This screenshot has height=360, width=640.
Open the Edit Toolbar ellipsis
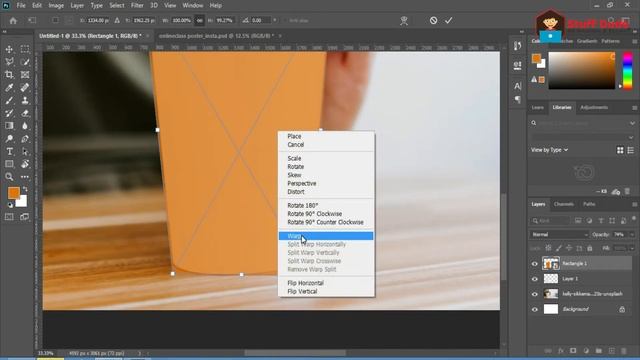[x=25, y=177]
